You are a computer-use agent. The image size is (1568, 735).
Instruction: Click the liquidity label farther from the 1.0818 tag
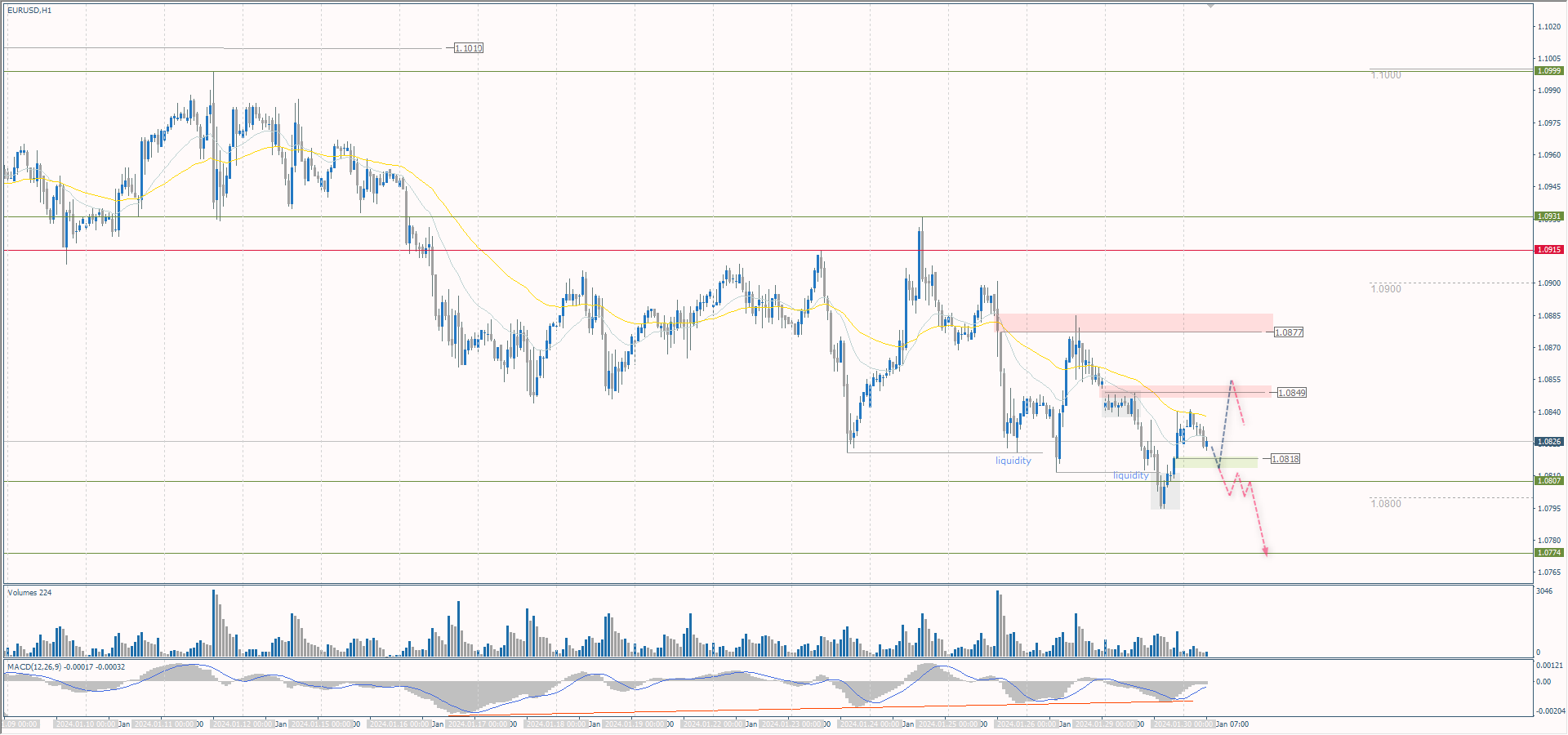pos(1013,461)
